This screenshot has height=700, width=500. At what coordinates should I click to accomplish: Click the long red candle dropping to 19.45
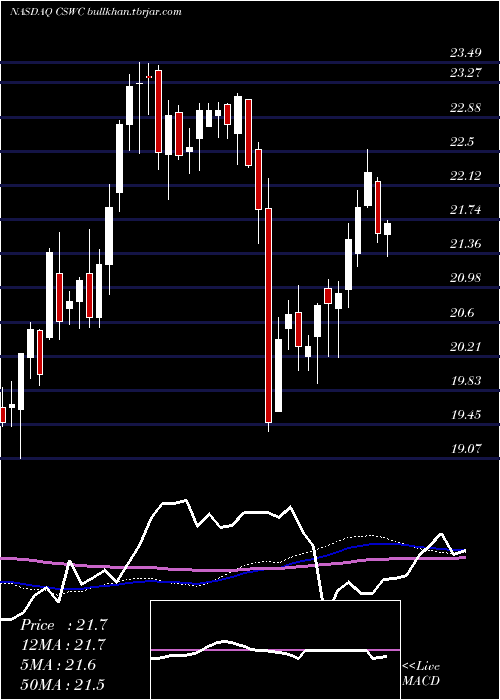point(268,315)
